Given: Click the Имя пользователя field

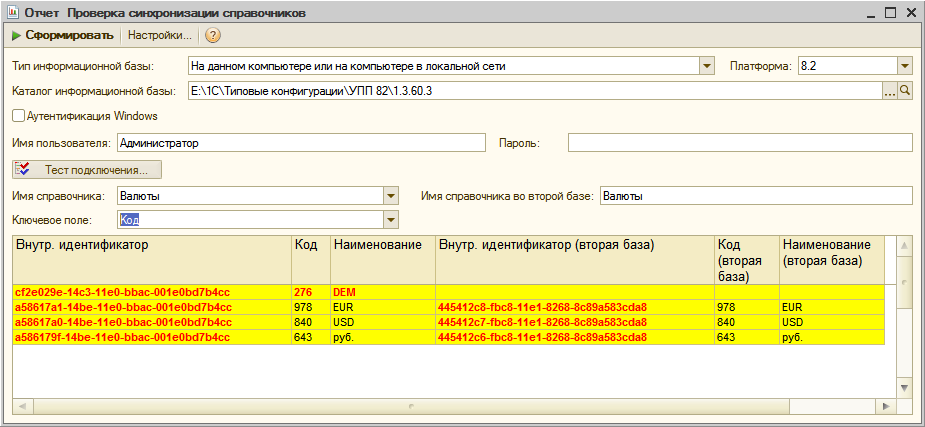Looking at the screenshot, I should [x=301, y=143].
